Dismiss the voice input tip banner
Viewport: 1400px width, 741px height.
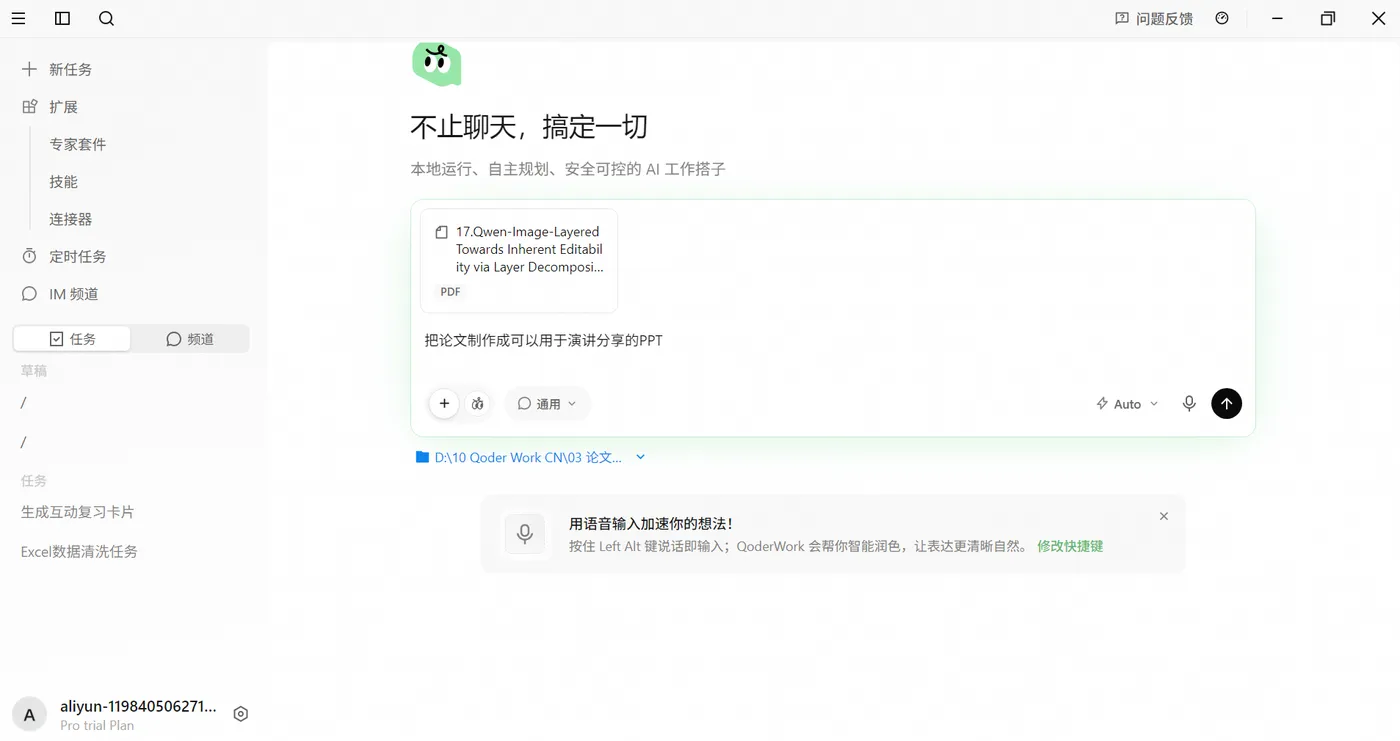1164,516
